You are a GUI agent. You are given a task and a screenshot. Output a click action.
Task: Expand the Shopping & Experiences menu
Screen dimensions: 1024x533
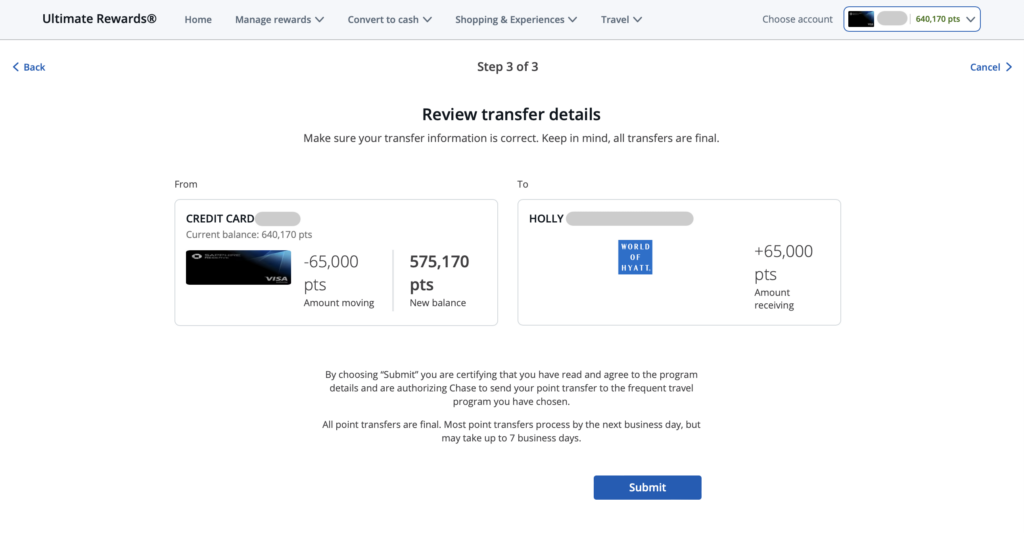click(516, 19)
